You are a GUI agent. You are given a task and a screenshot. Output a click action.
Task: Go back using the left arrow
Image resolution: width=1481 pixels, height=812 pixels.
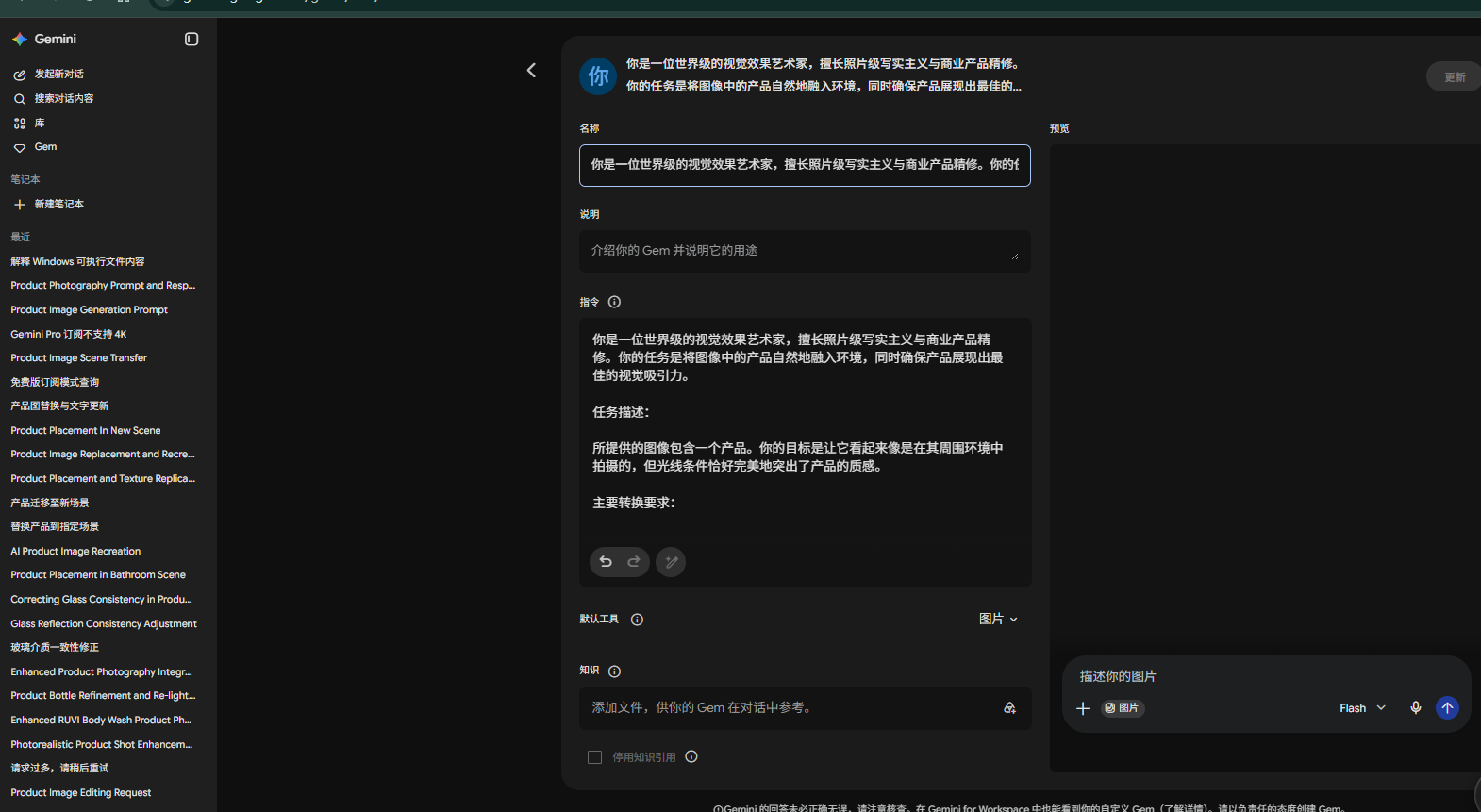531,70
